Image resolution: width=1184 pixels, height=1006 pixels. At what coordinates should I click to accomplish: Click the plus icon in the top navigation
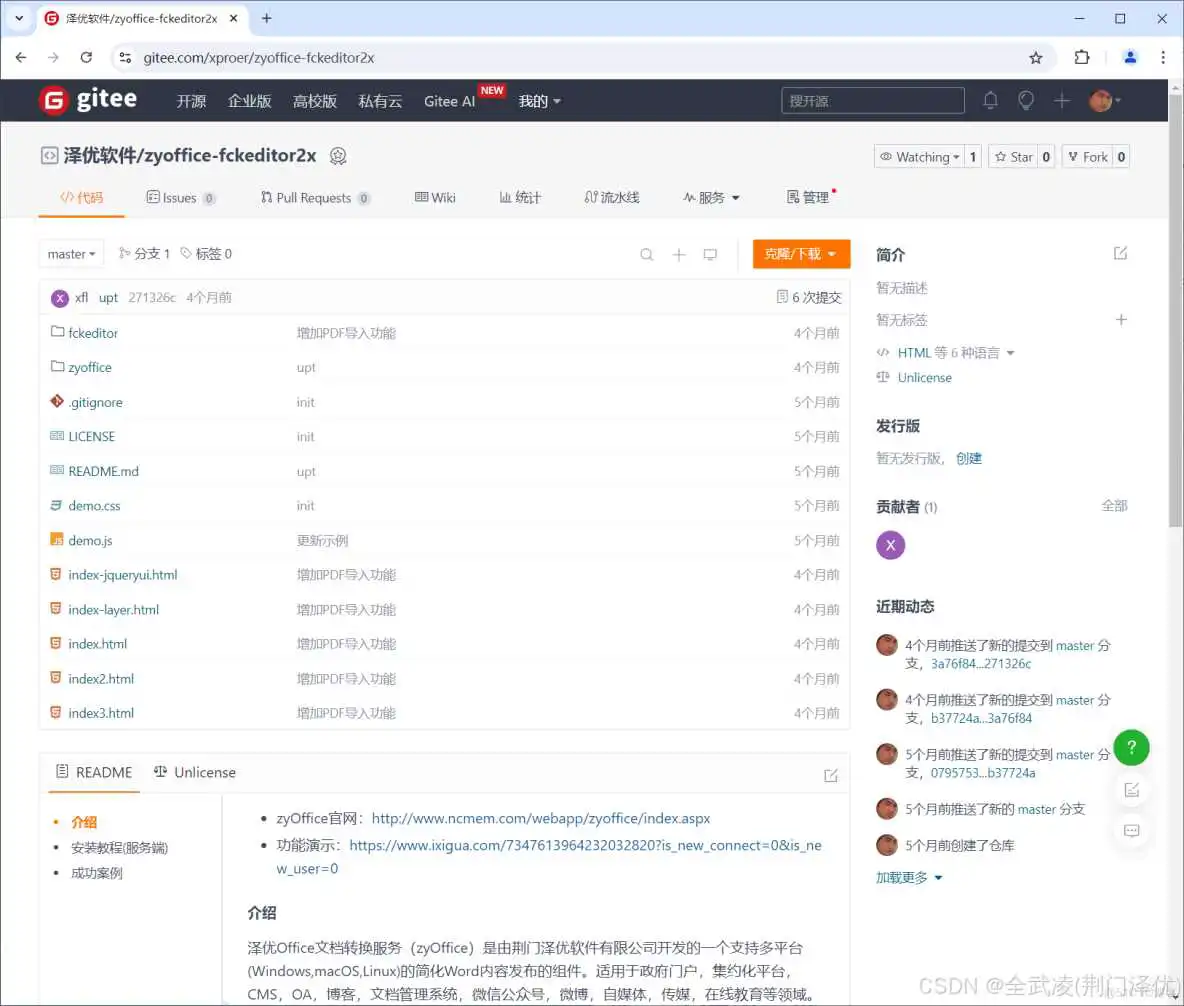tap(1062, 100)
